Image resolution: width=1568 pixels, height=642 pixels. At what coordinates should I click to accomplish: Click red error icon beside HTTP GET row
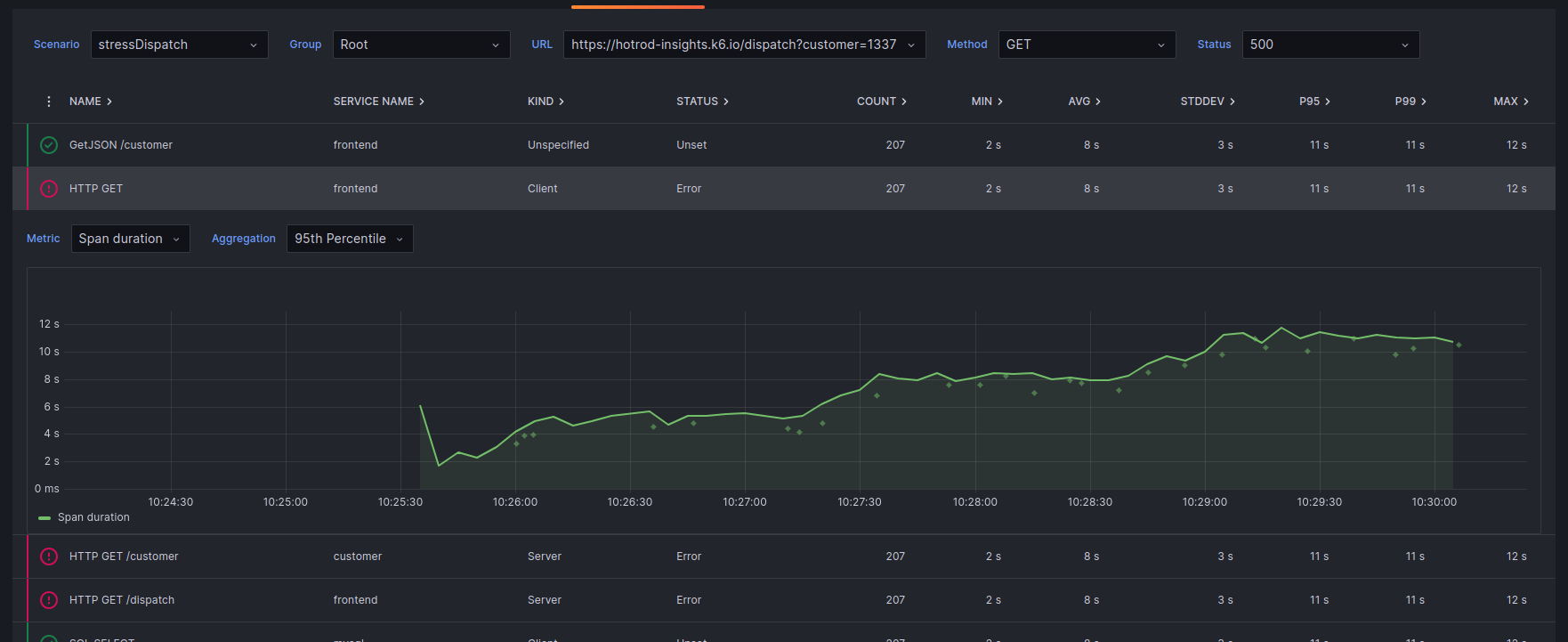(x=49, y=189)
